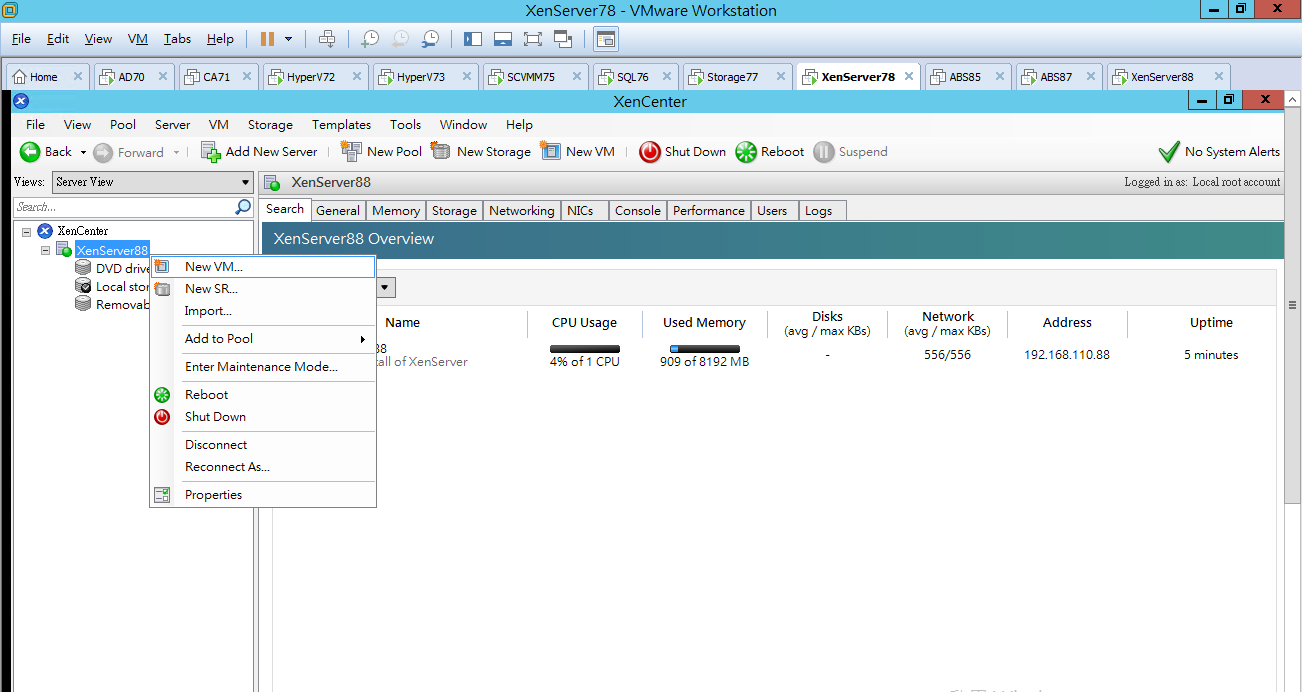Screen dimensions: 1302x692
Task: Click the red Shut Down icon in toolbar
Action: coord(650,151)
